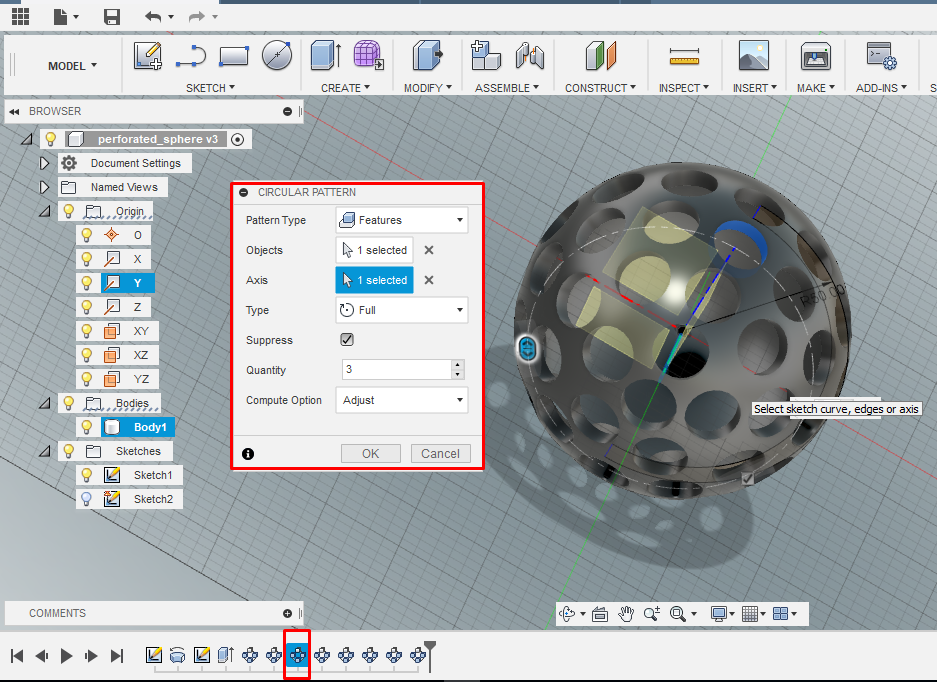Viewport: 937px width, 682px height.
Task: Open the CREATE menu
Action: [x=345, y=88]
